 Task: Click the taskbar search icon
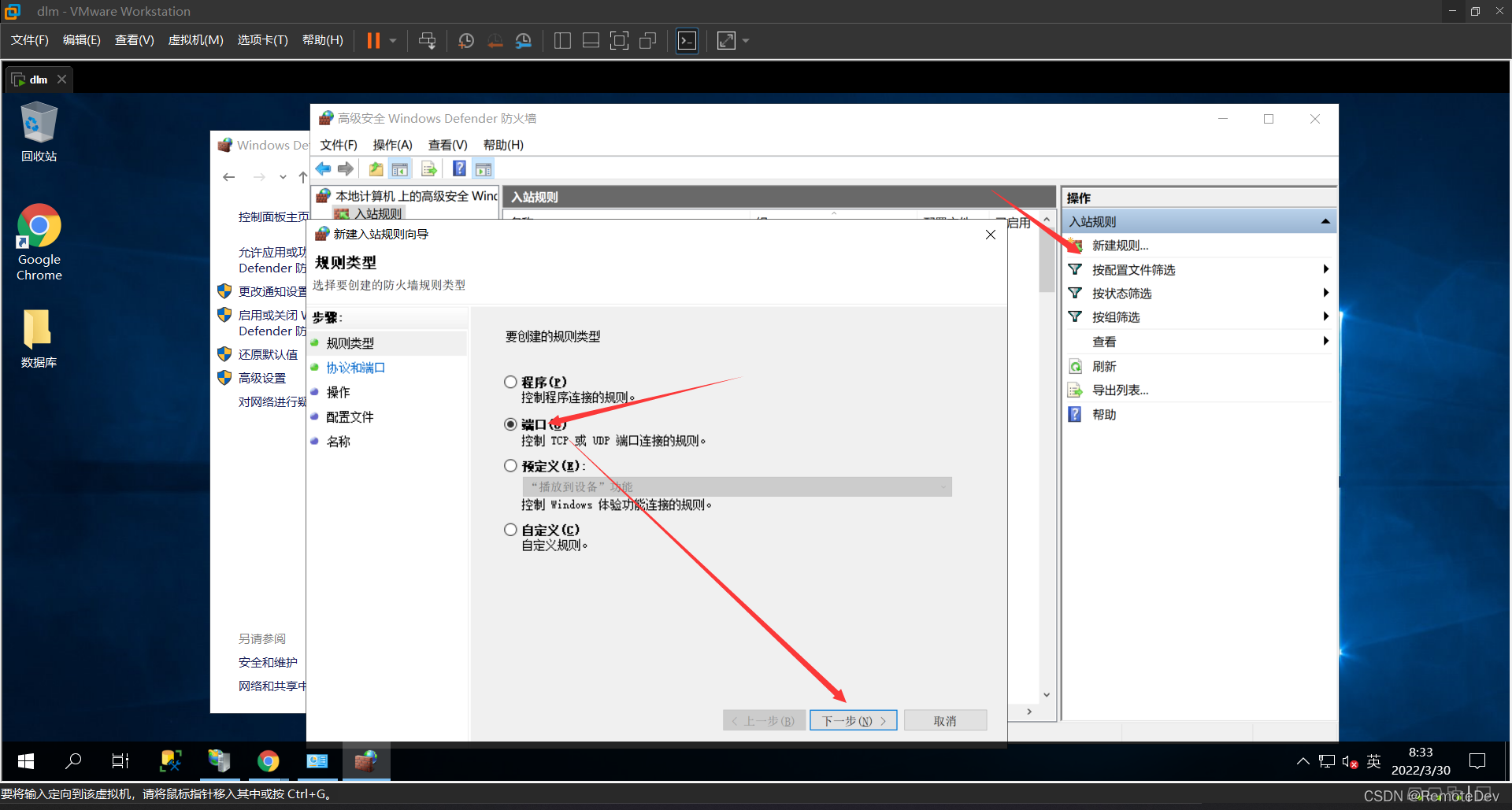(73, 761)
